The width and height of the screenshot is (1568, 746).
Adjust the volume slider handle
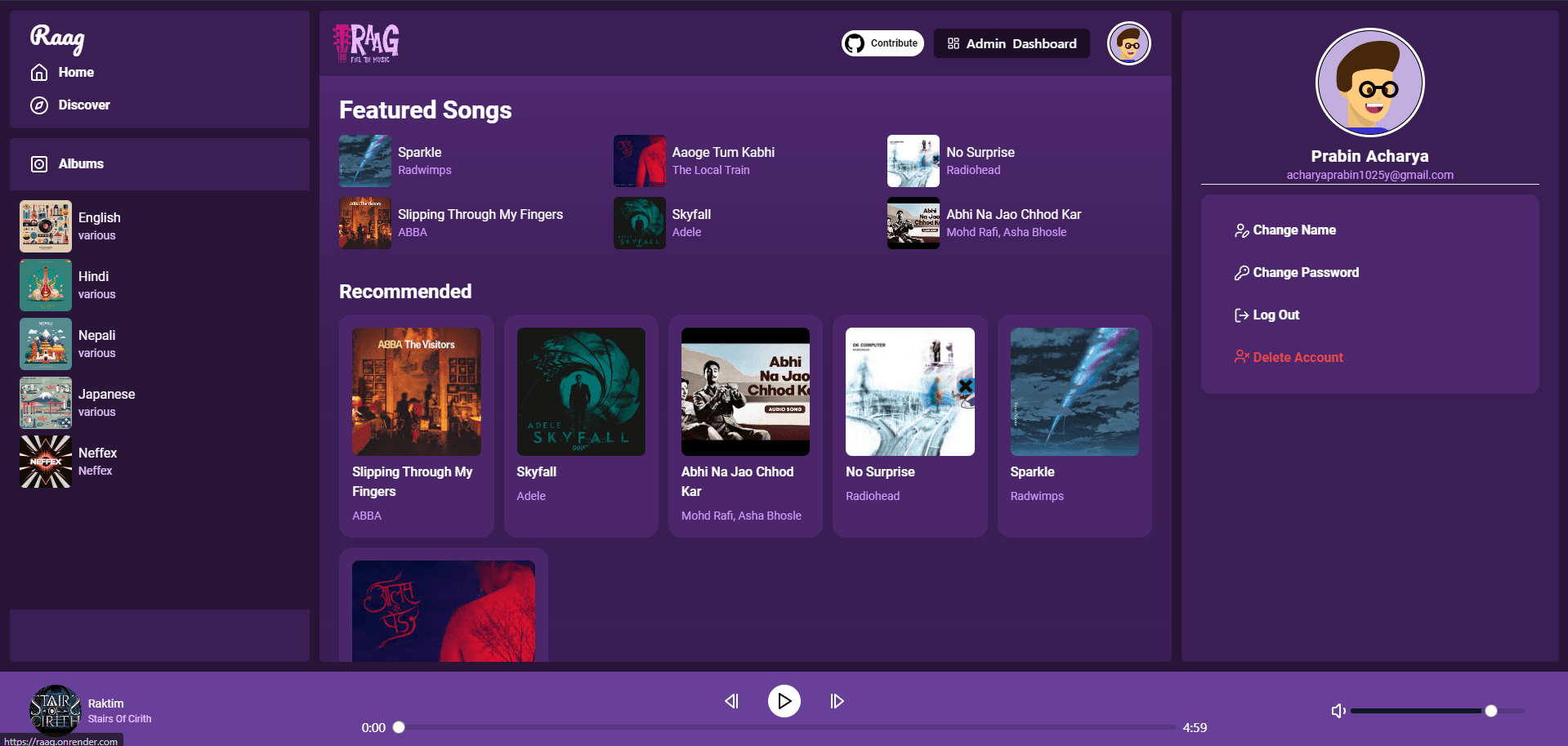tap(1490, 711)
